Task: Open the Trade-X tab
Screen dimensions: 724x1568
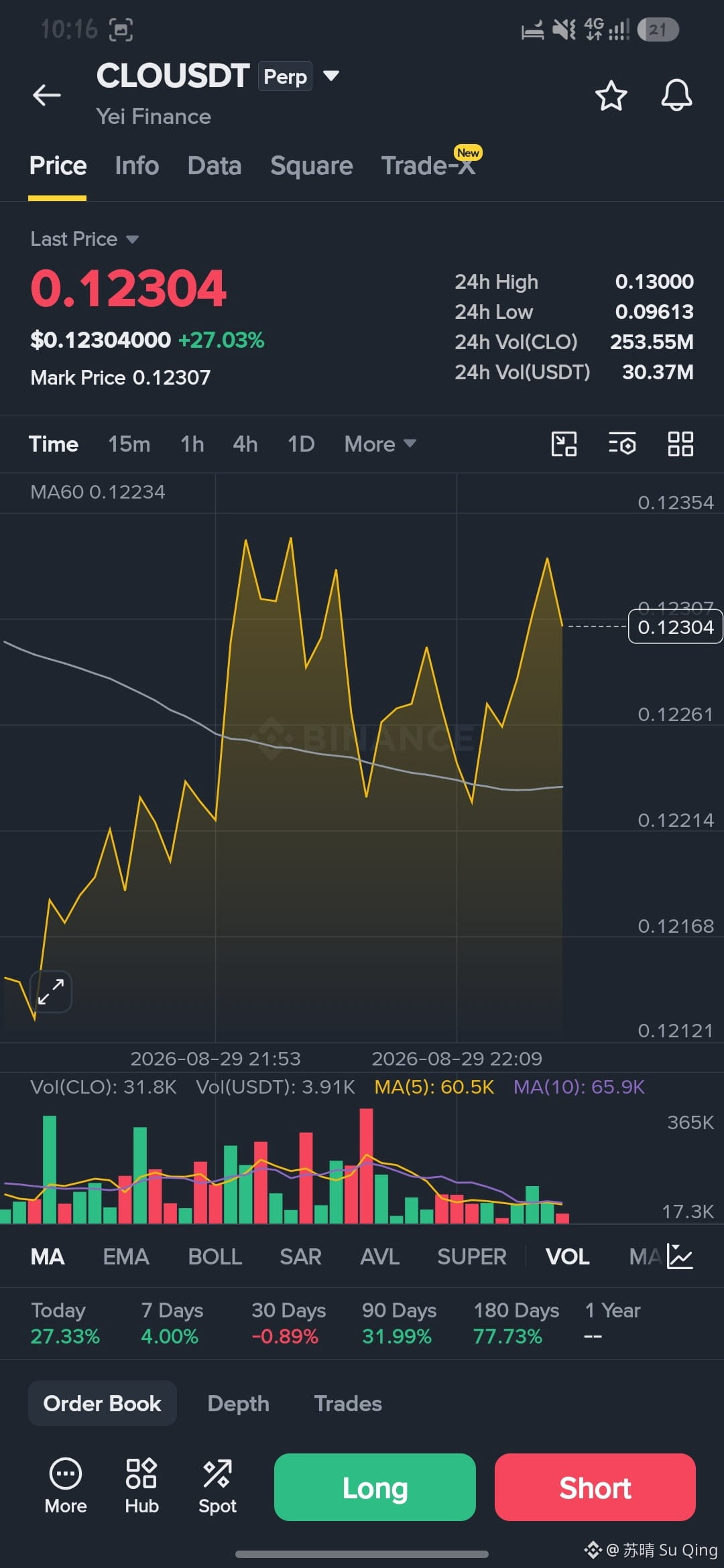Action: [428, 166]
